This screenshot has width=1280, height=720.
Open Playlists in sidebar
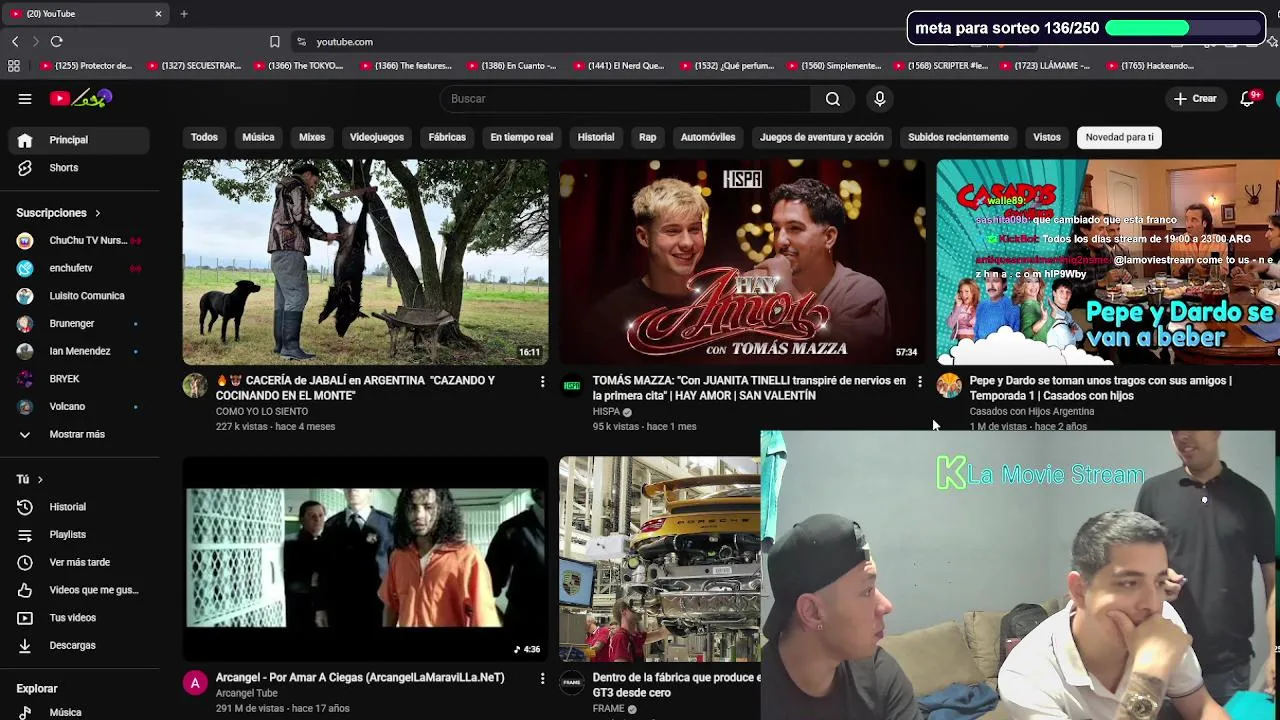(80, 535)
